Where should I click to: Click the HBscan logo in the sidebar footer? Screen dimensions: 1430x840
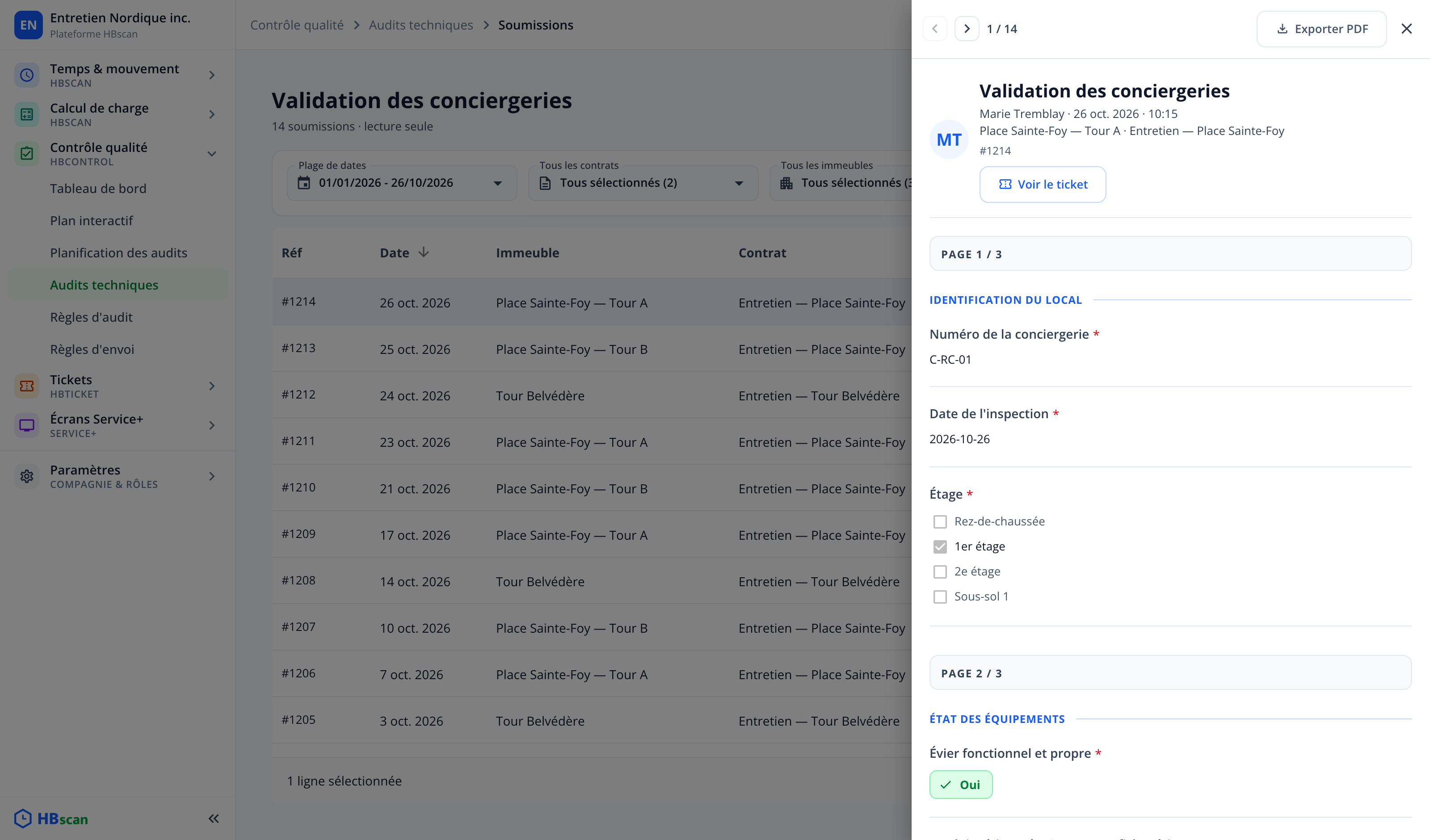pyautogui.click(x=51, y=819)
